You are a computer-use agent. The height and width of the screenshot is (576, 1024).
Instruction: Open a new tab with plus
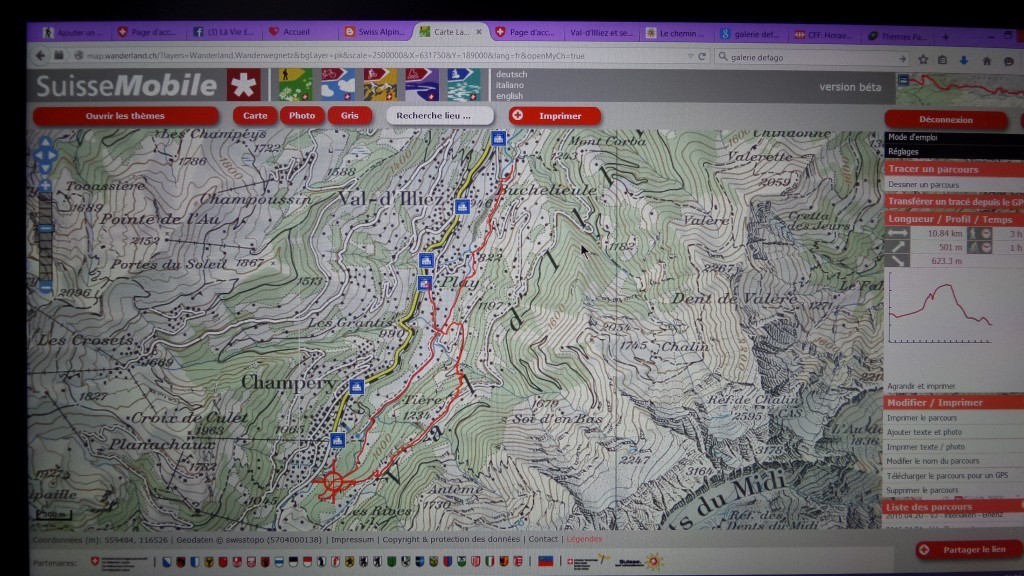(945, 37)
